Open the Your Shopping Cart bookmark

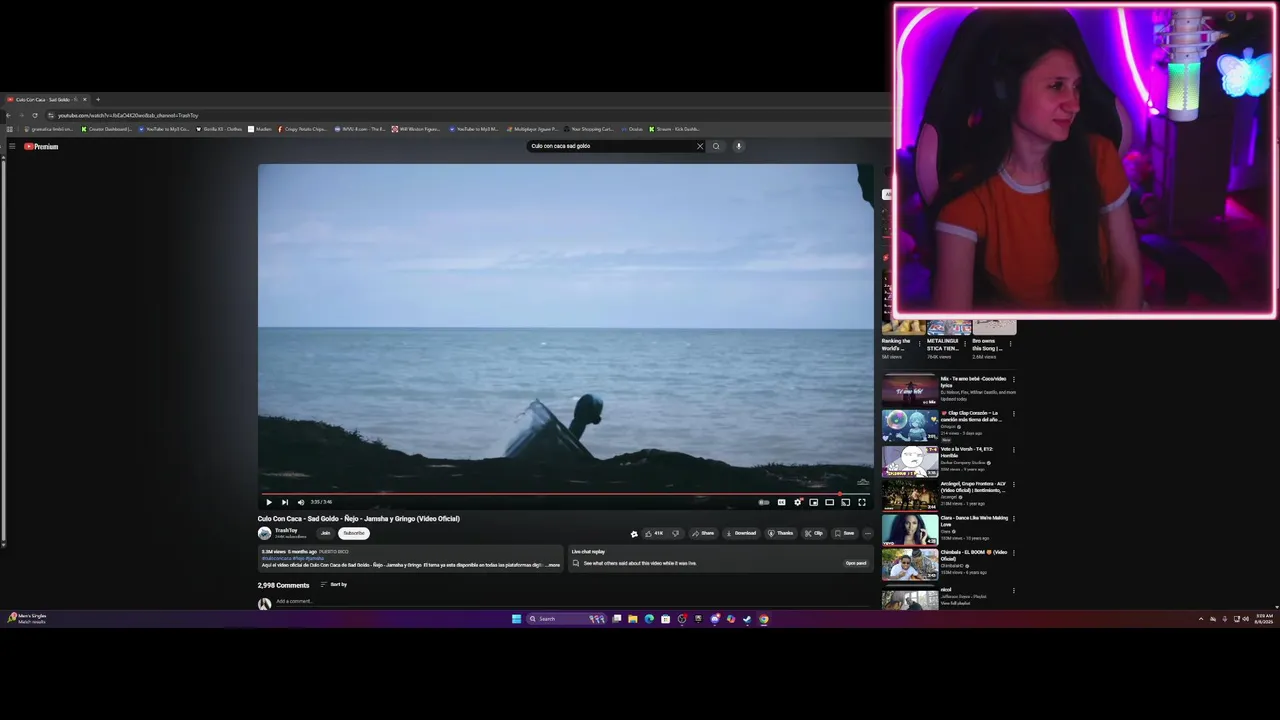click(x=589, y=129)
